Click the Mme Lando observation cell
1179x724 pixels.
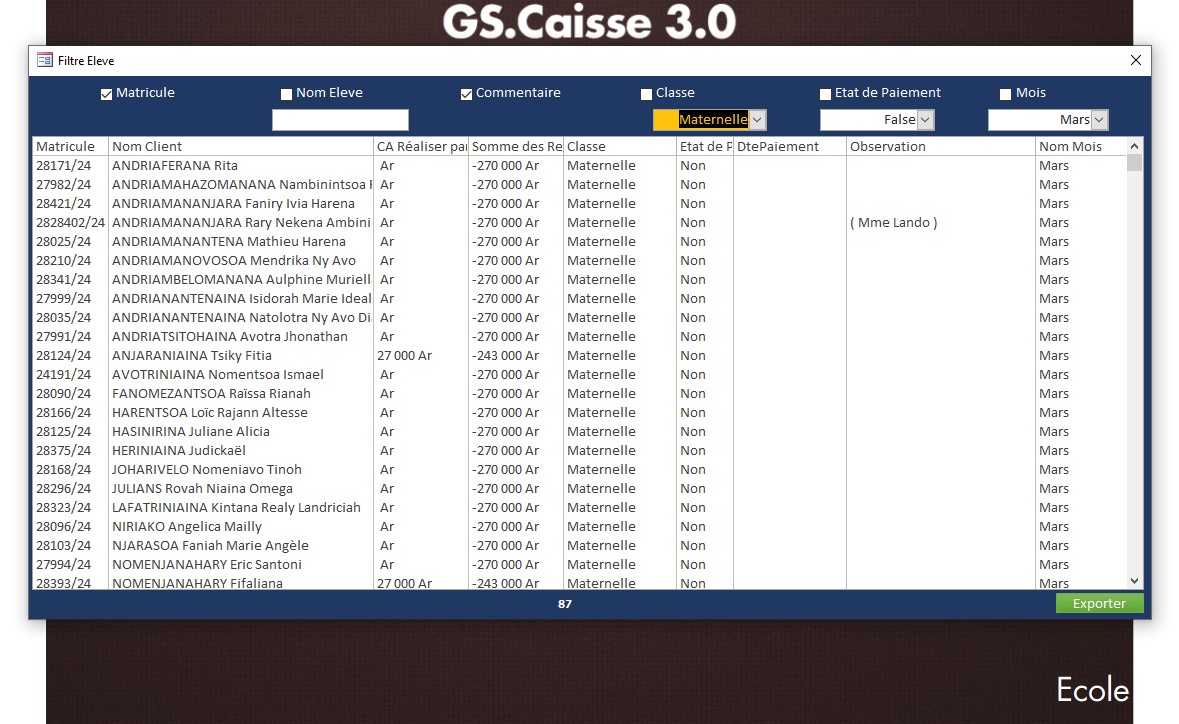click(x=893, y=223)
